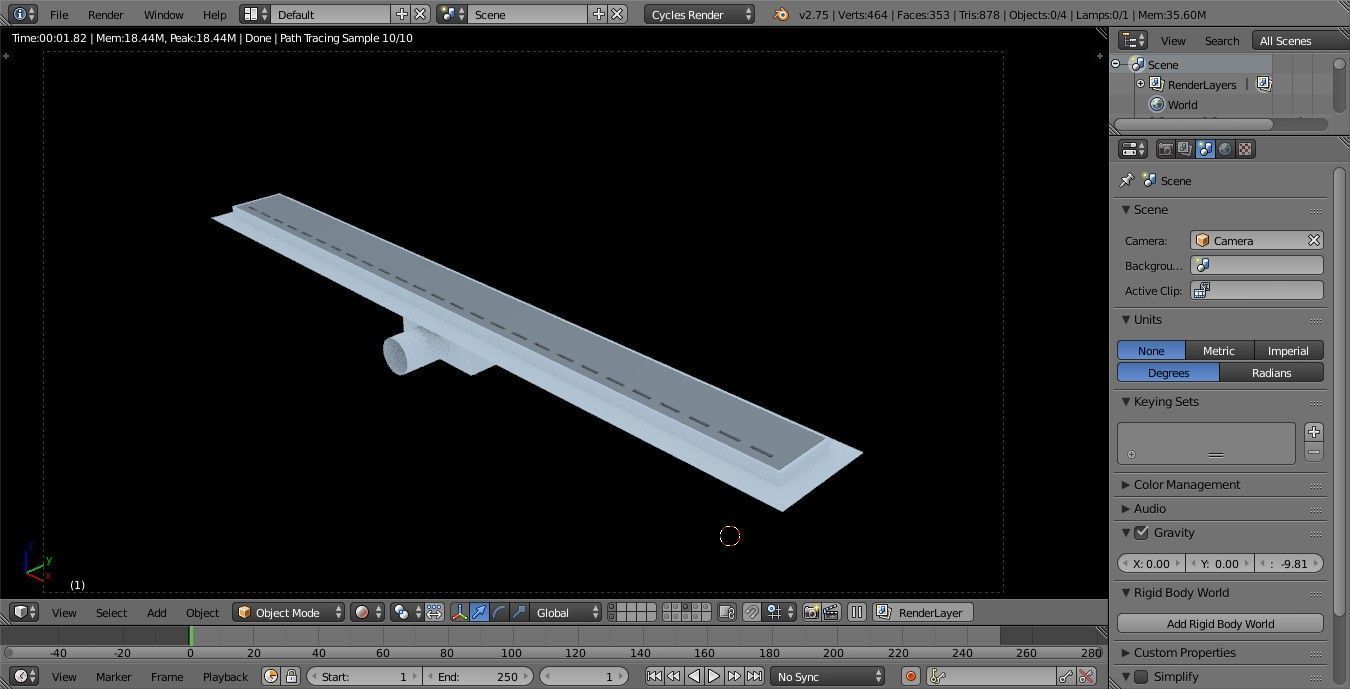Open the Marker menu in timeline
The image size is (1350, 689).
point(113,677)
